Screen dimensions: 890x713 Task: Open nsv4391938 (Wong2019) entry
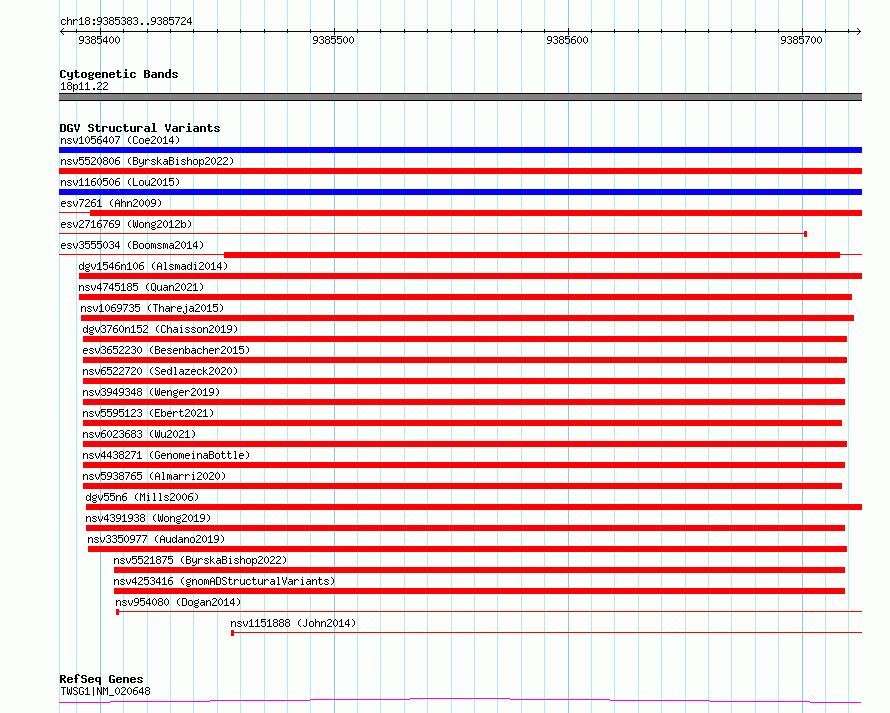[148, 518]
